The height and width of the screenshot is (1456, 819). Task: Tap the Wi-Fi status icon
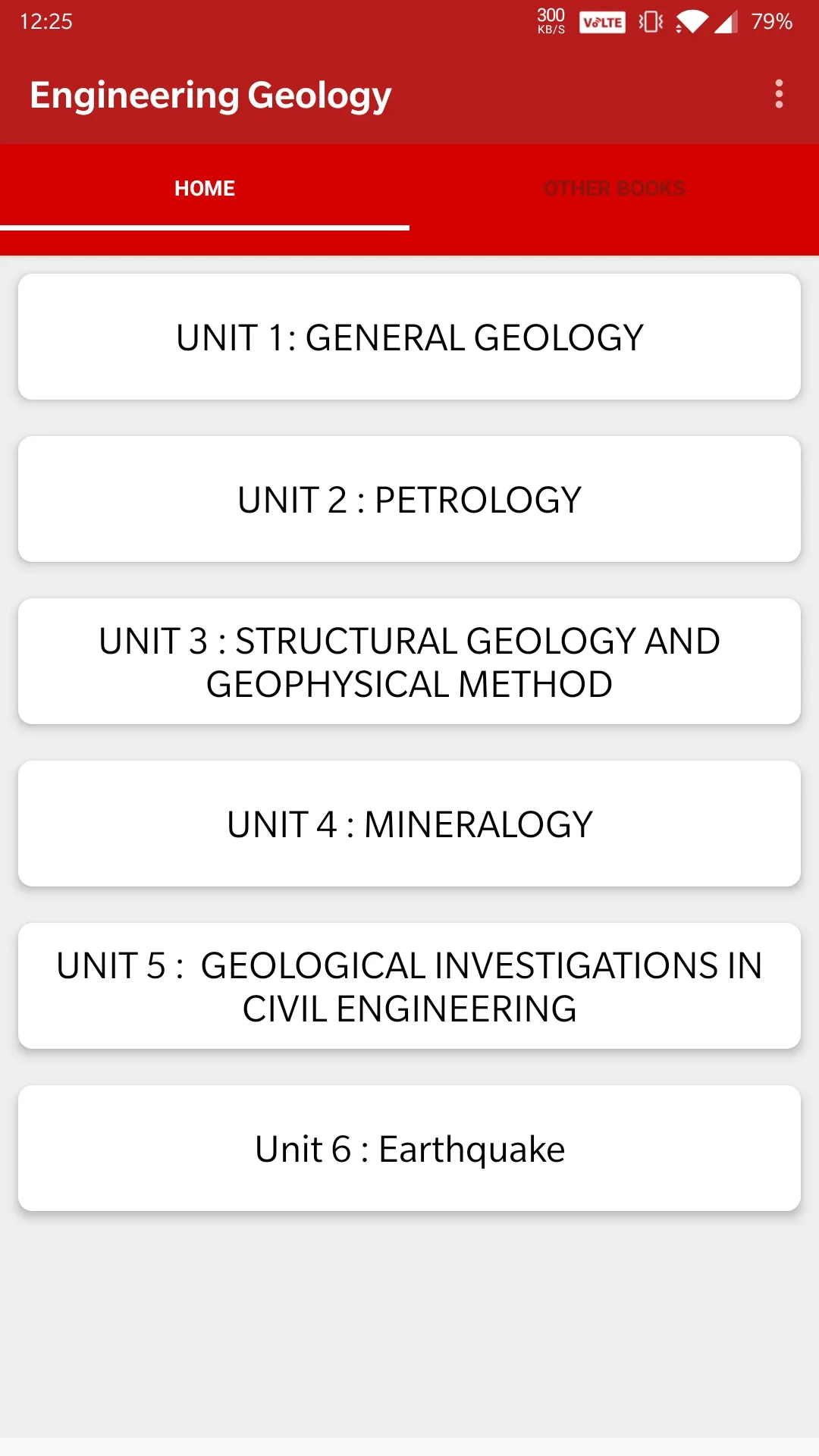[691, 21]
